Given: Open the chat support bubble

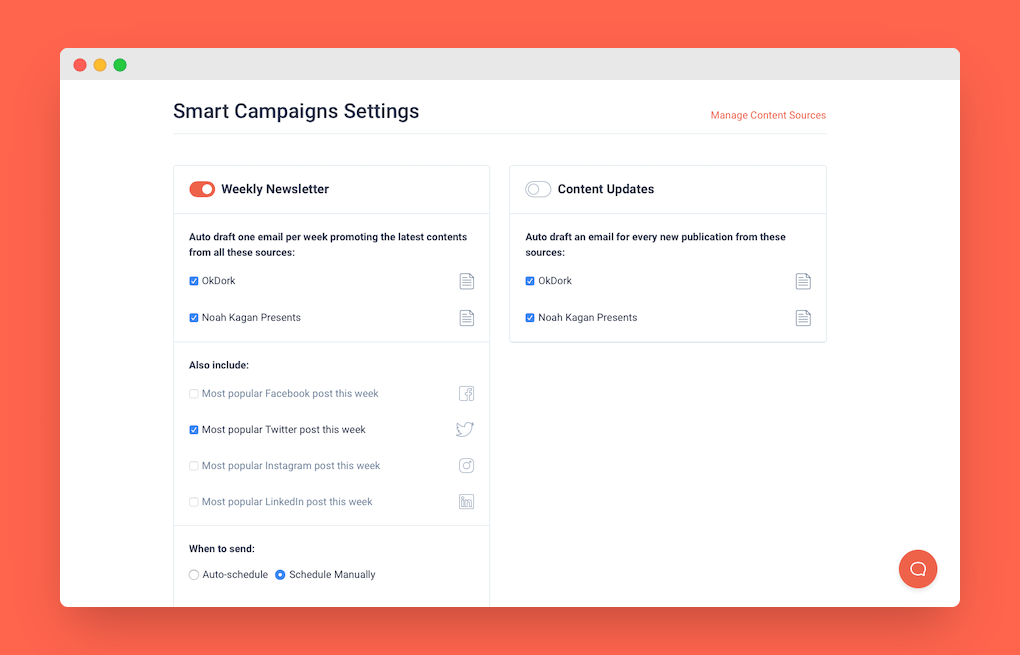Looking at the screenshot, I should point(918,569).
